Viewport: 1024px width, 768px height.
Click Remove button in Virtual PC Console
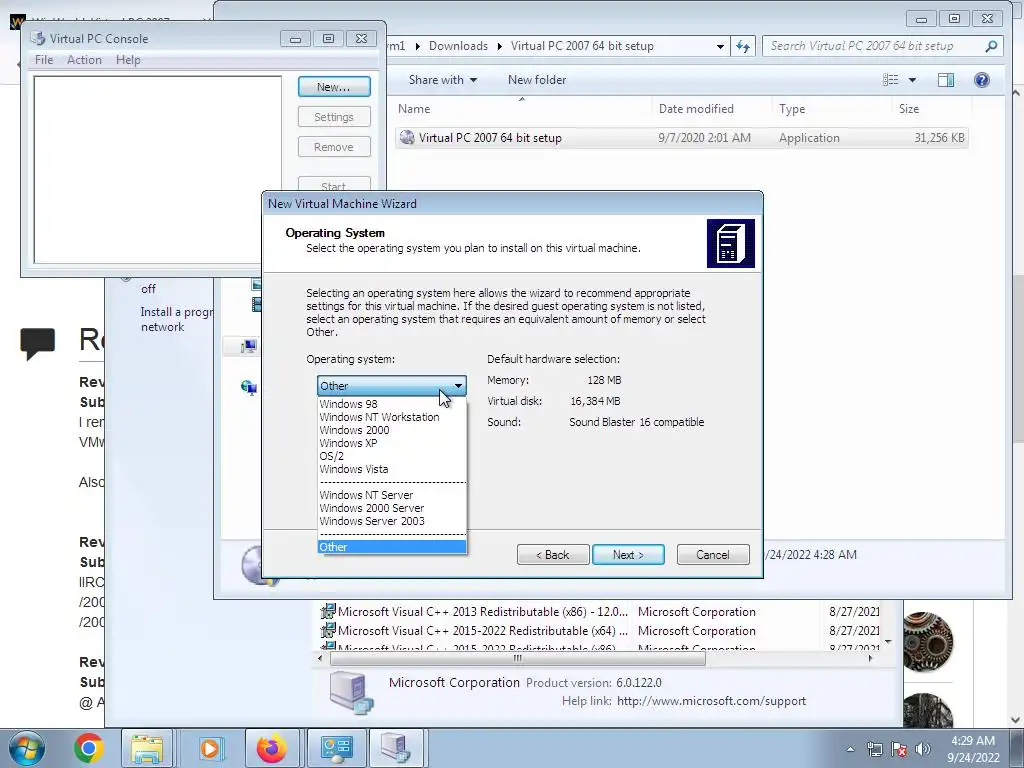334,147
